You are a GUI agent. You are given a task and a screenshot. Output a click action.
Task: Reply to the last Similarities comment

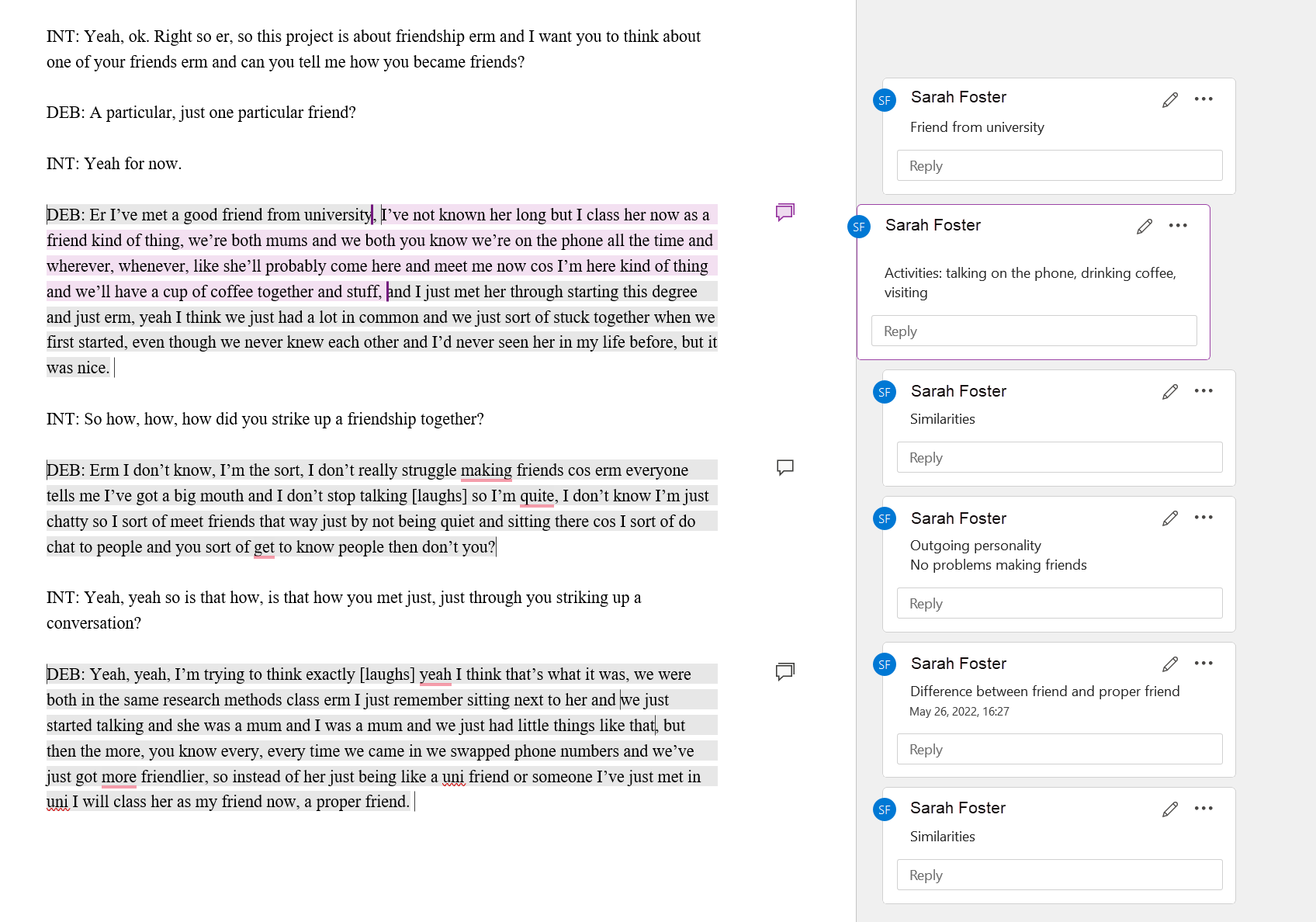click(x=1059, y=875)
